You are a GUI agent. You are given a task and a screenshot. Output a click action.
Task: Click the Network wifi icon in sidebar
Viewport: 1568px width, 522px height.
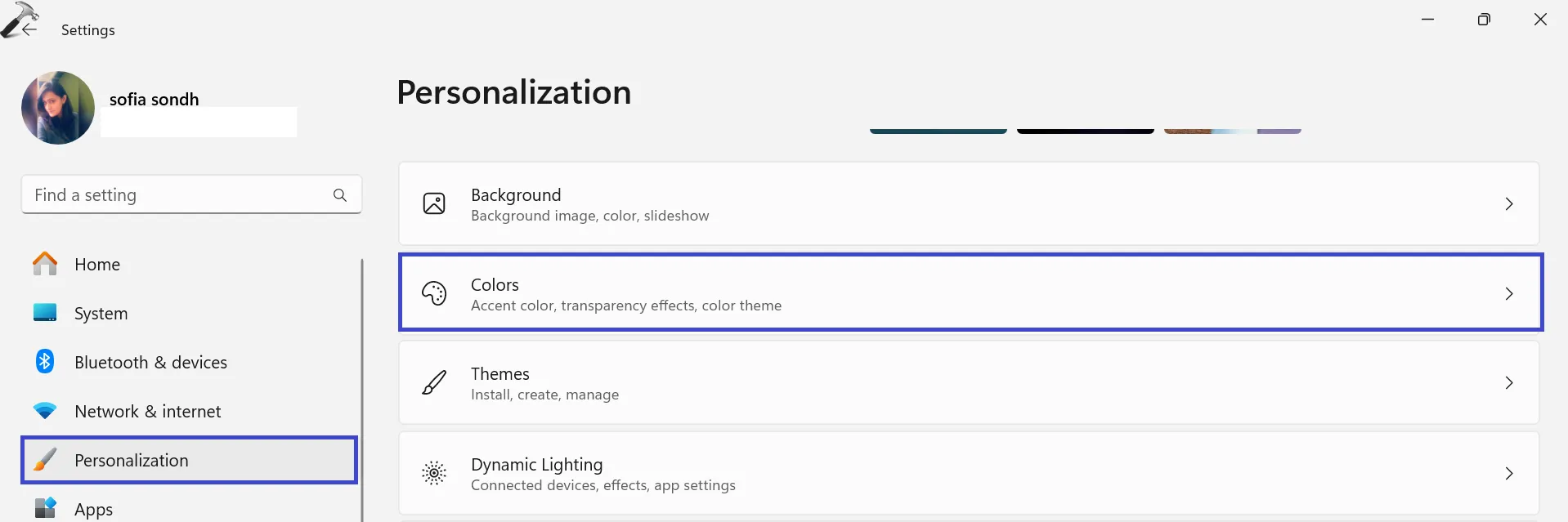tap(45, 410)
